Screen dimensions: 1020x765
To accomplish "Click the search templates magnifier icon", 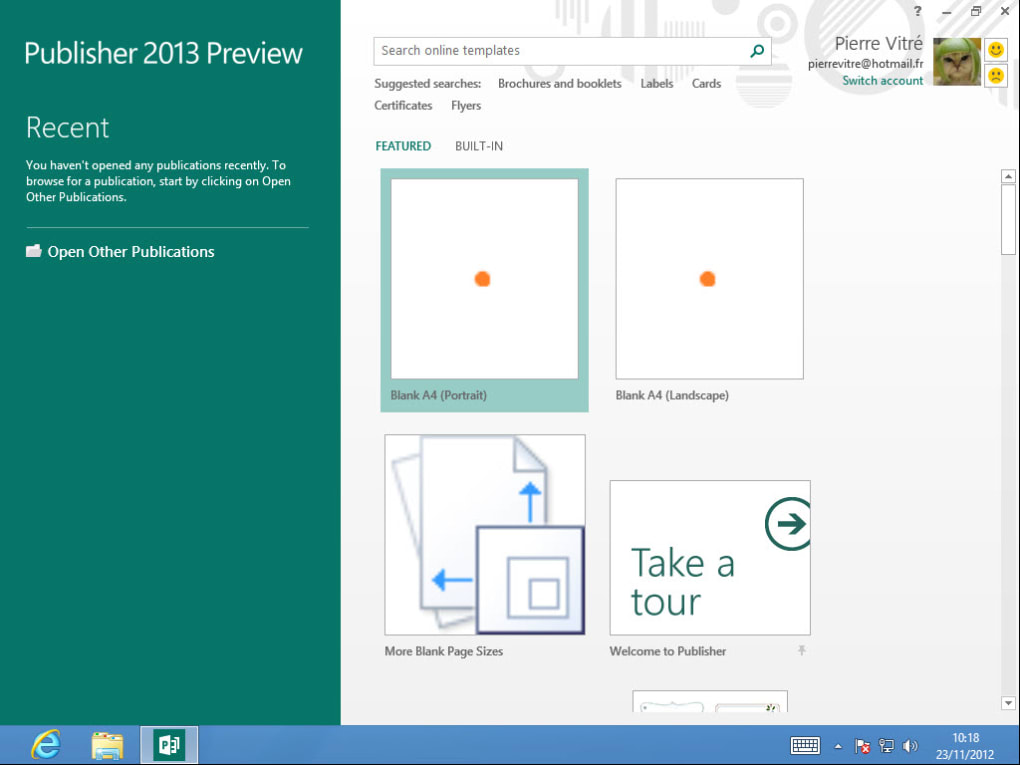I will click(757, 50).
